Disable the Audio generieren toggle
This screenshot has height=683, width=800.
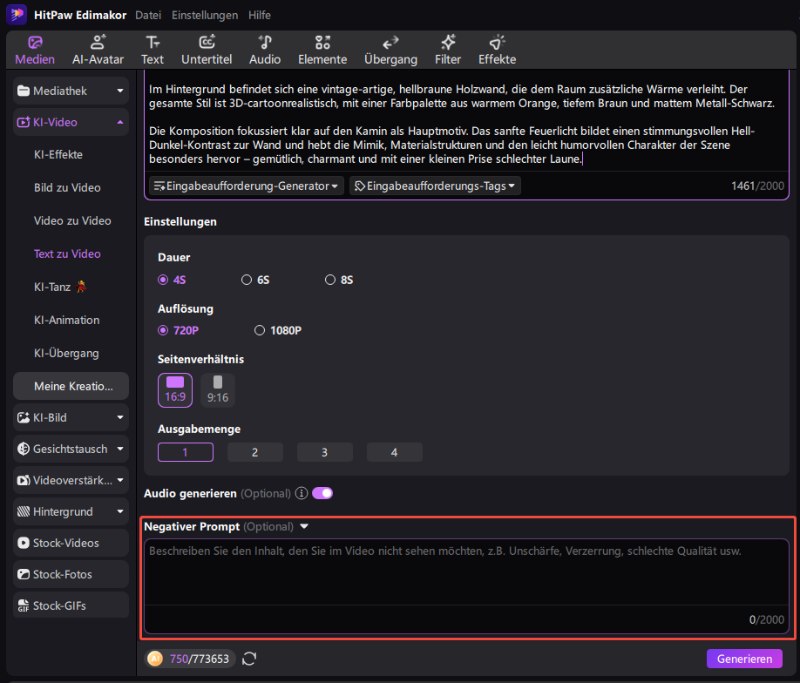pos(322,493)
